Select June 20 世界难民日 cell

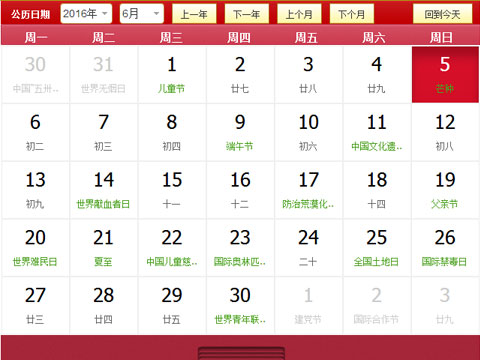click(35, 248)
